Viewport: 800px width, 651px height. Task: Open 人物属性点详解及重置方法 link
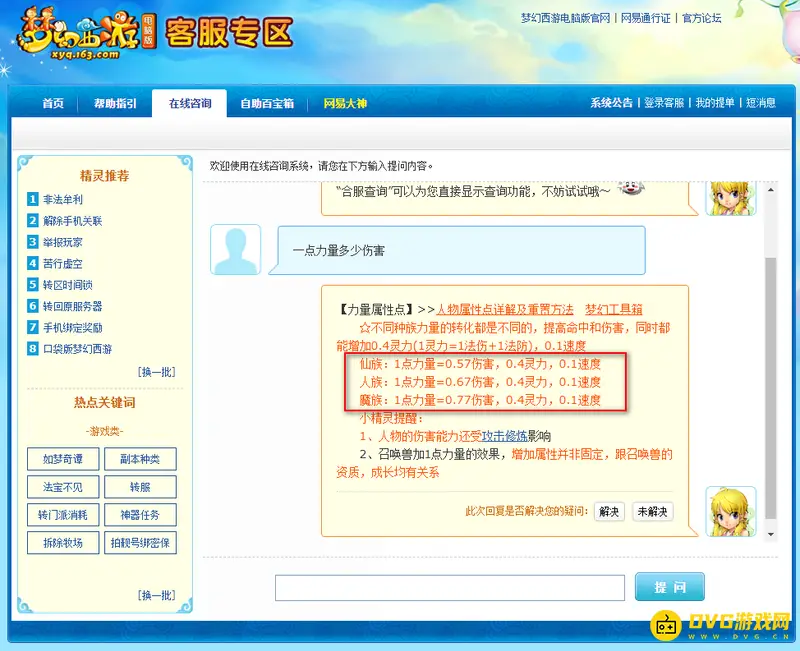(x=505, y=309)
